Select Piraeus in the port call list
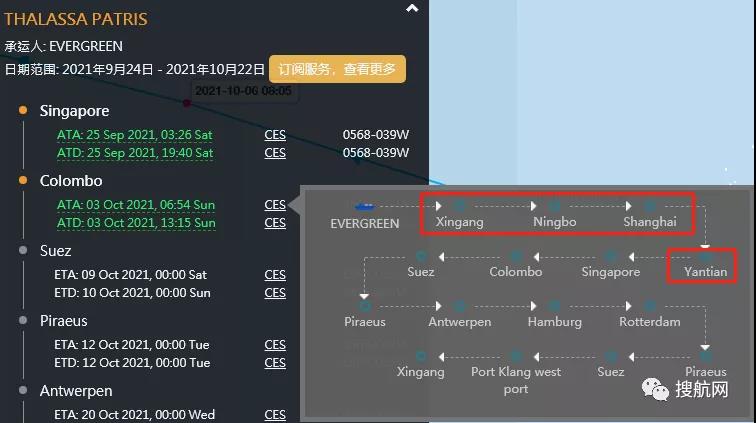756x423 pixels. (64, 321)
